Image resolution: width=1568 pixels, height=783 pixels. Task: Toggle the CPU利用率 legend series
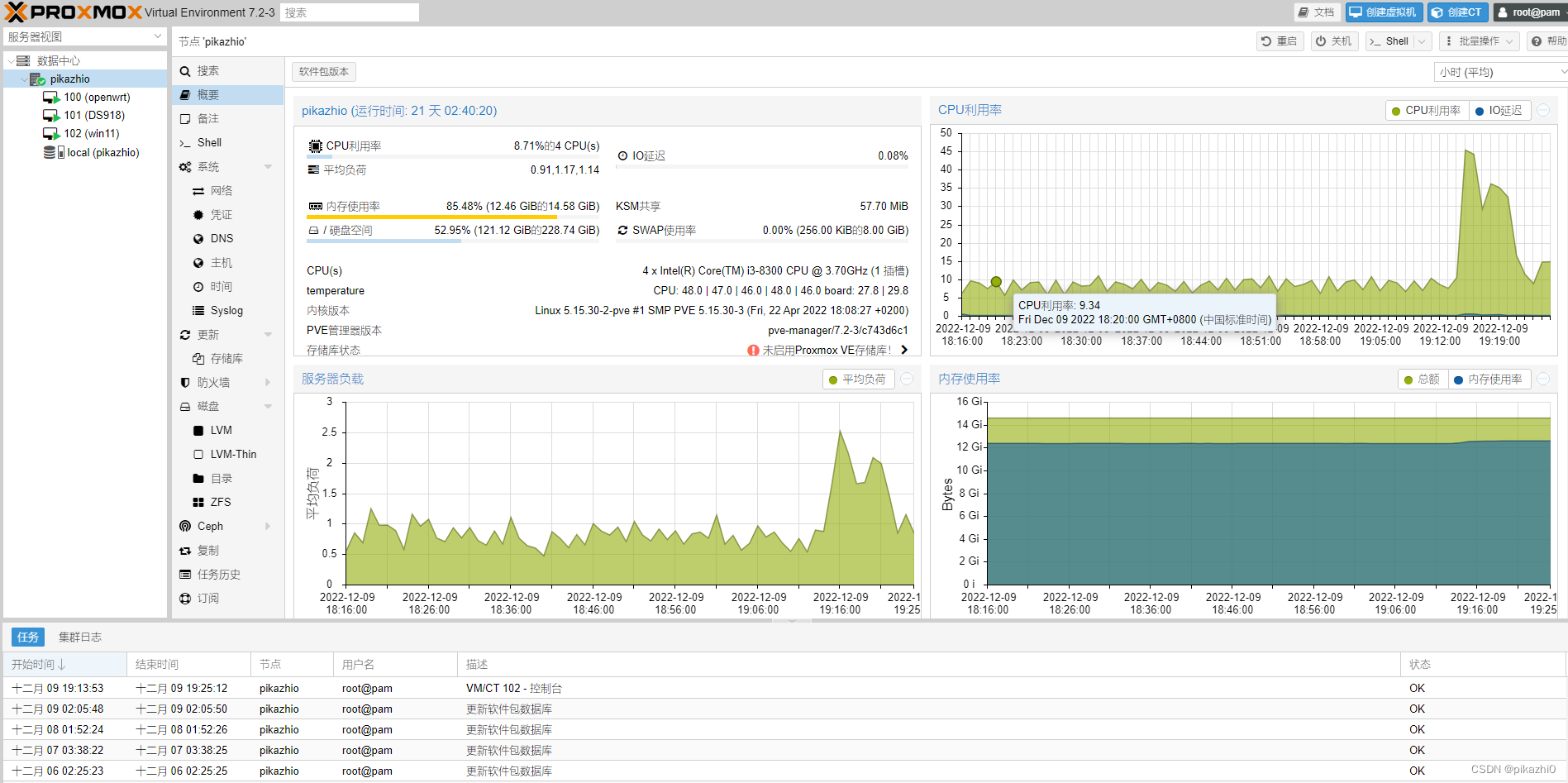pos(1427,111)
